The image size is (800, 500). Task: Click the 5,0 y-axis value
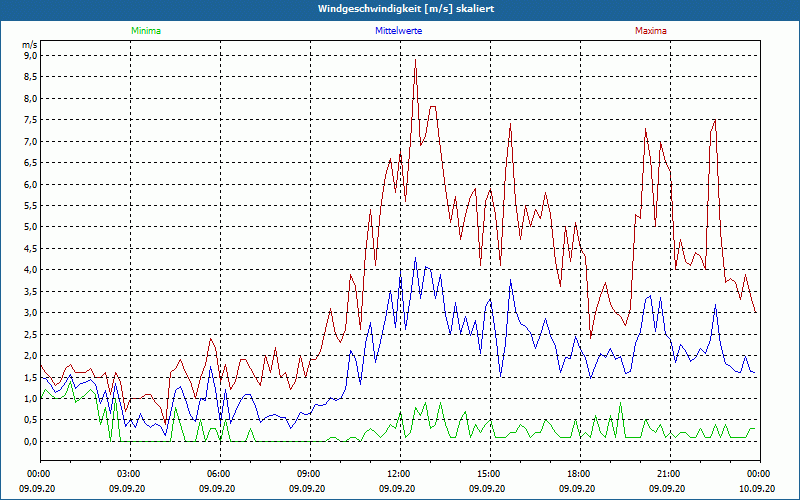[31, 227]
